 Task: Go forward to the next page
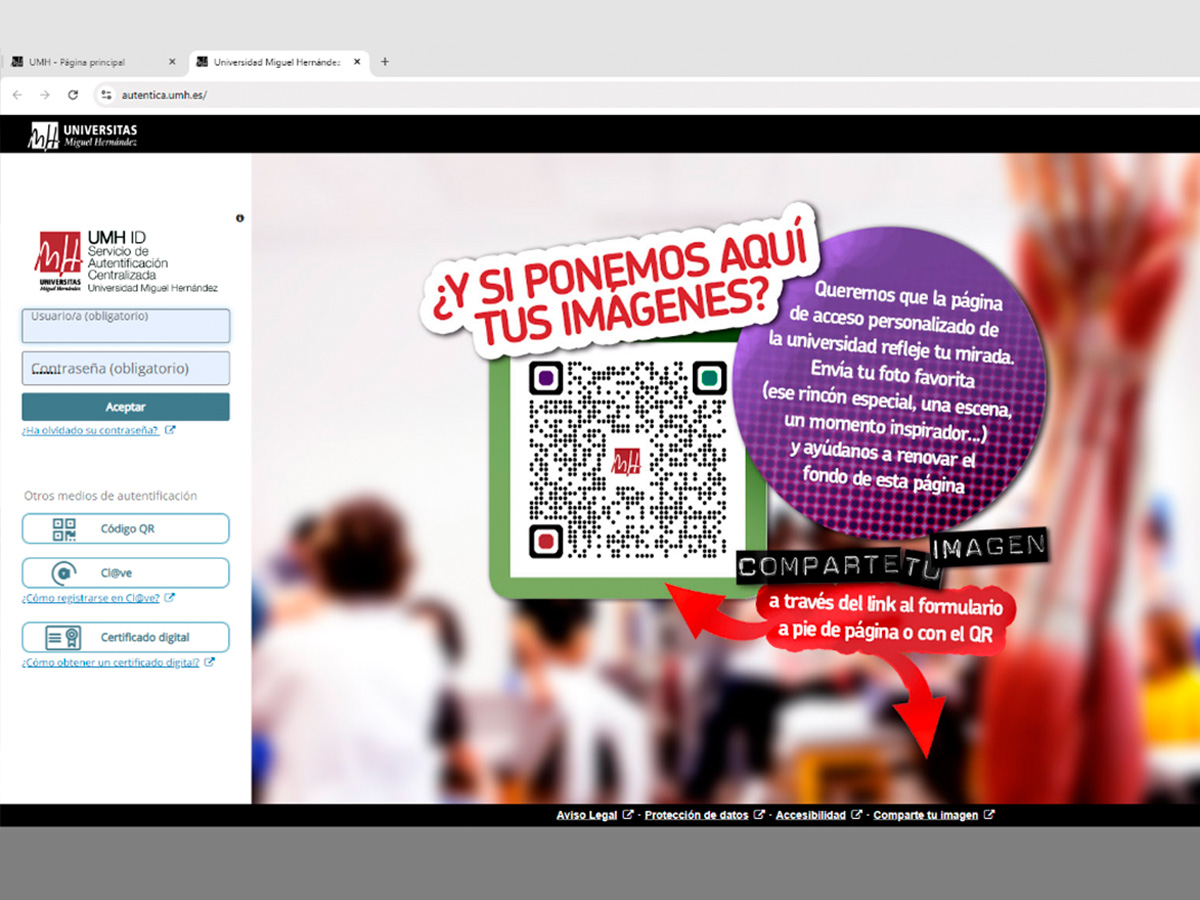click(x=45, y=95)
